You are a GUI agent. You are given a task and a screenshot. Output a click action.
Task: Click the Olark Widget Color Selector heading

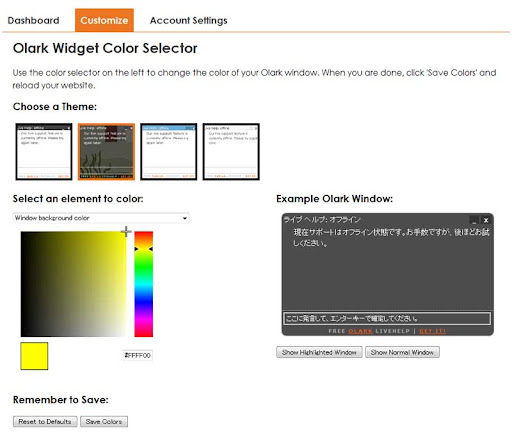click(105, 48)
